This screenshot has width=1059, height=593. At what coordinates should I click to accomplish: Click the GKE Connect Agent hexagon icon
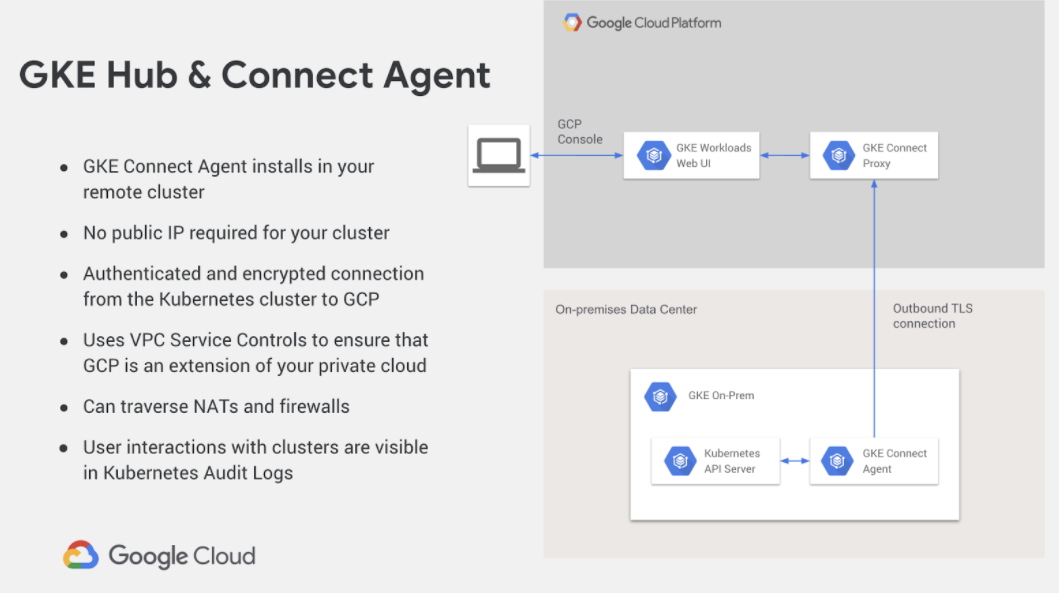[837, 461]
